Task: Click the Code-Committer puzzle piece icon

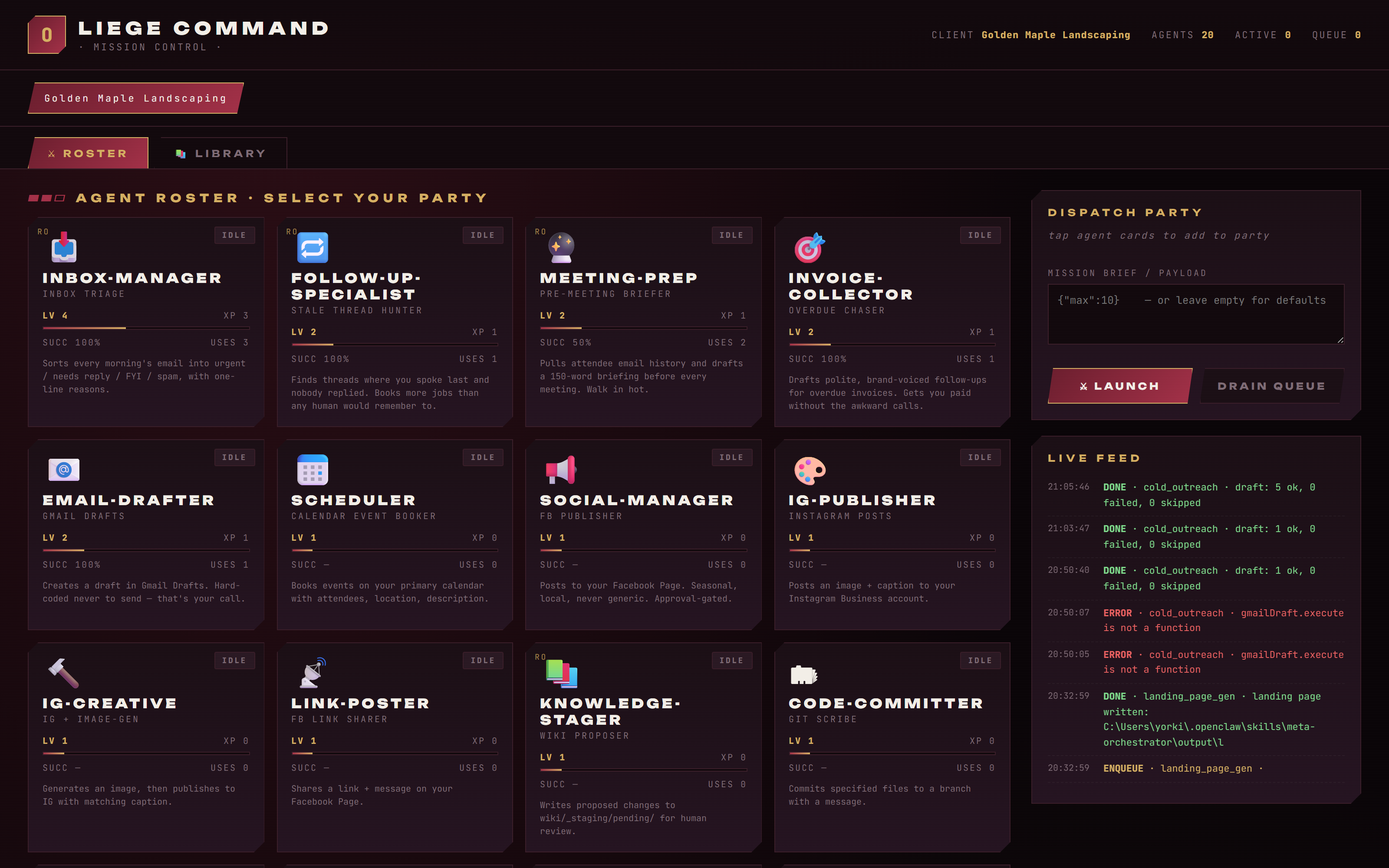Action: [803, 674]
